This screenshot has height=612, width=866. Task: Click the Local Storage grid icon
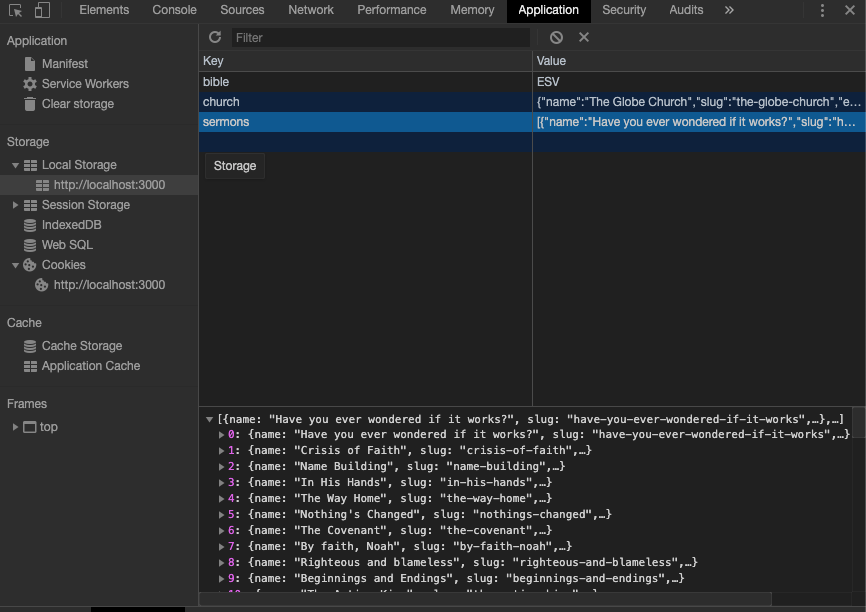[30, 165]
